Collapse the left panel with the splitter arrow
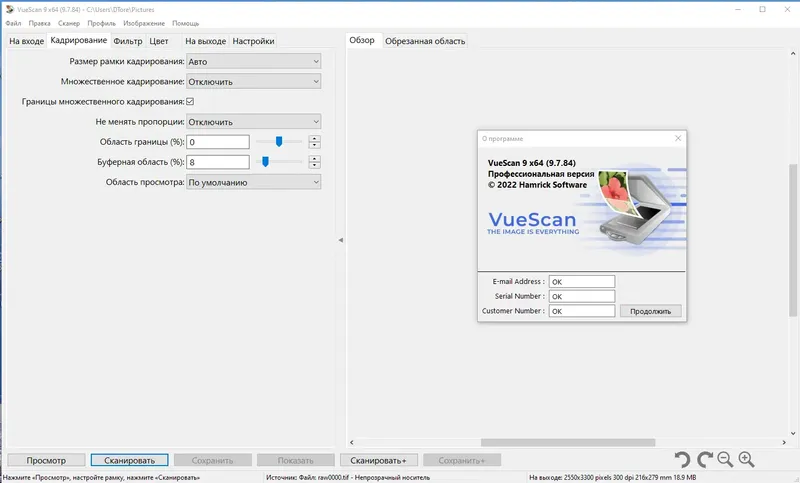The height and width of the screenshot is (483, 800). click(341, 240)
